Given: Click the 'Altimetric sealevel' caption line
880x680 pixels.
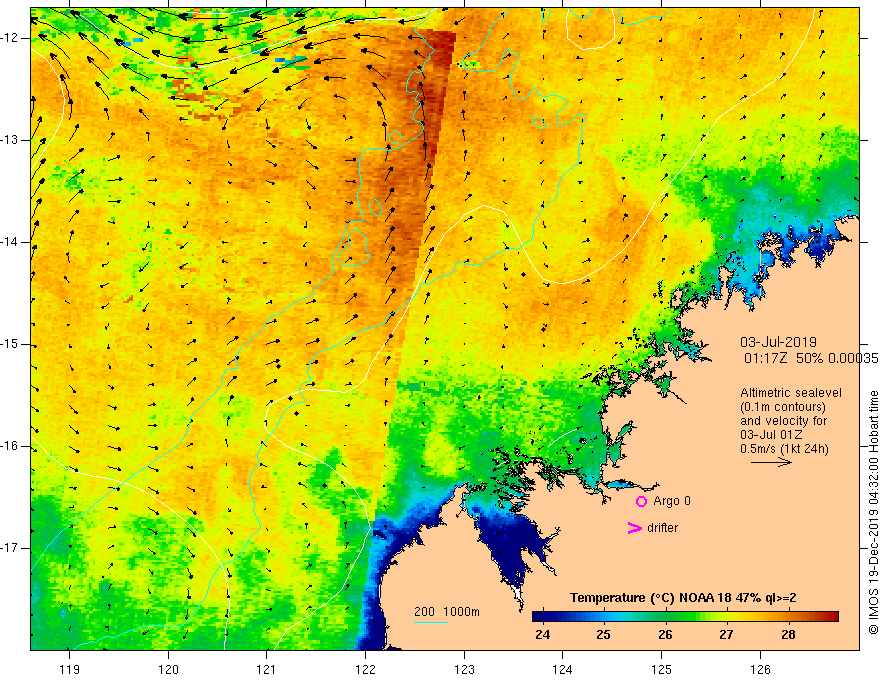Looking at the screenshot, I should [x=791, y=393].
